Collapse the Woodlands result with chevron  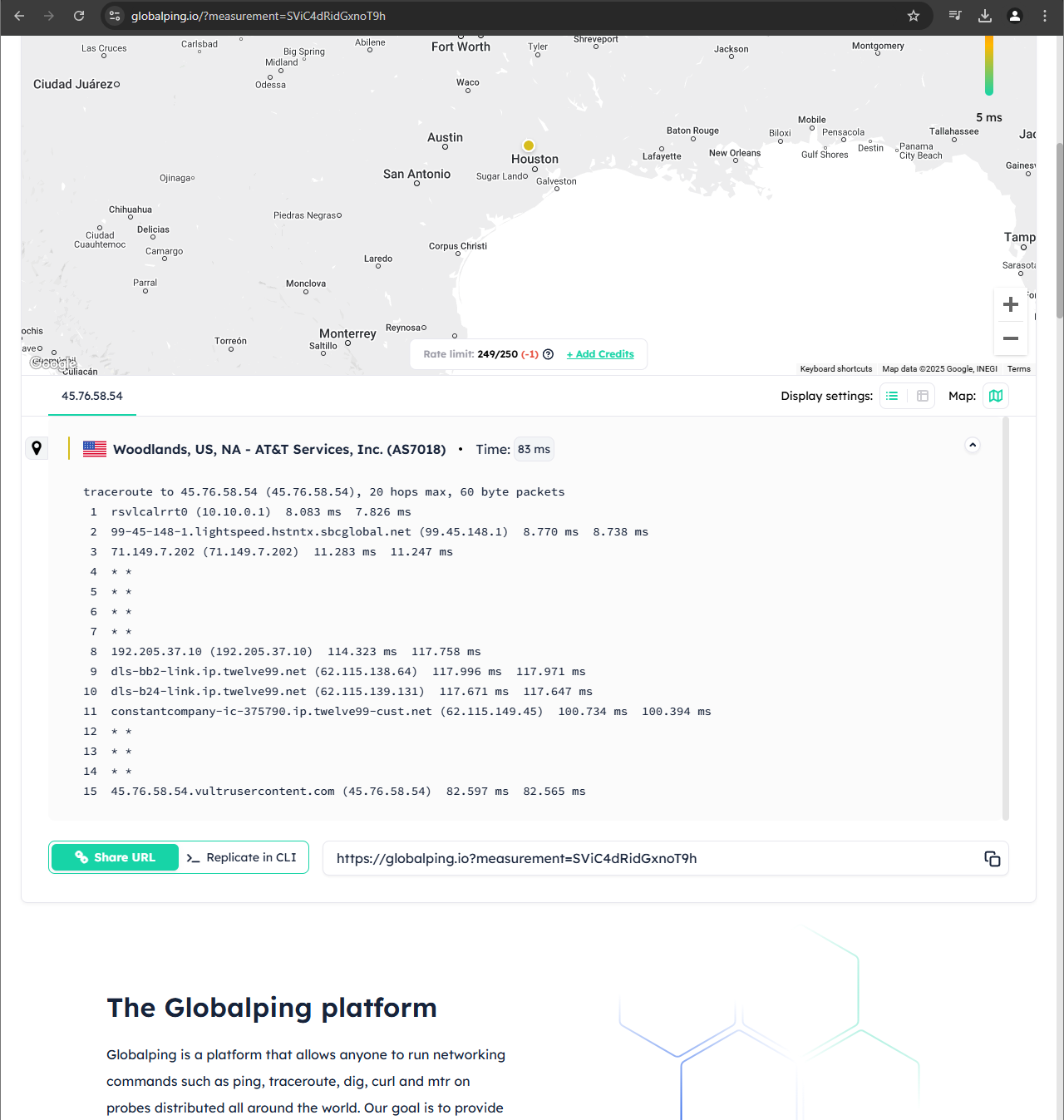[x=973, y=445]
